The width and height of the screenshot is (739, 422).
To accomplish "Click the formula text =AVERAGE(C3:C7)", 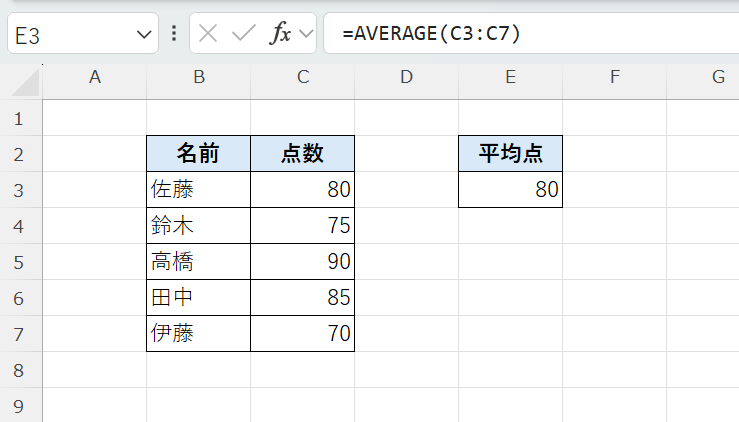I will [x=431, y=34].
